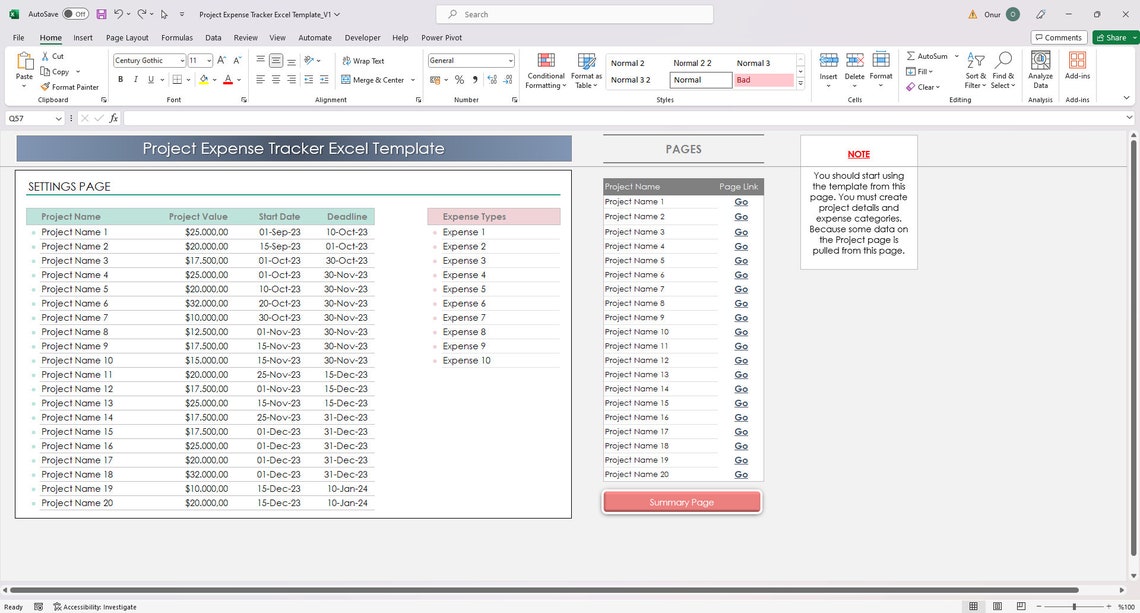
Task: Follow the Go link for Project Name 1
Action: [741, 202]
